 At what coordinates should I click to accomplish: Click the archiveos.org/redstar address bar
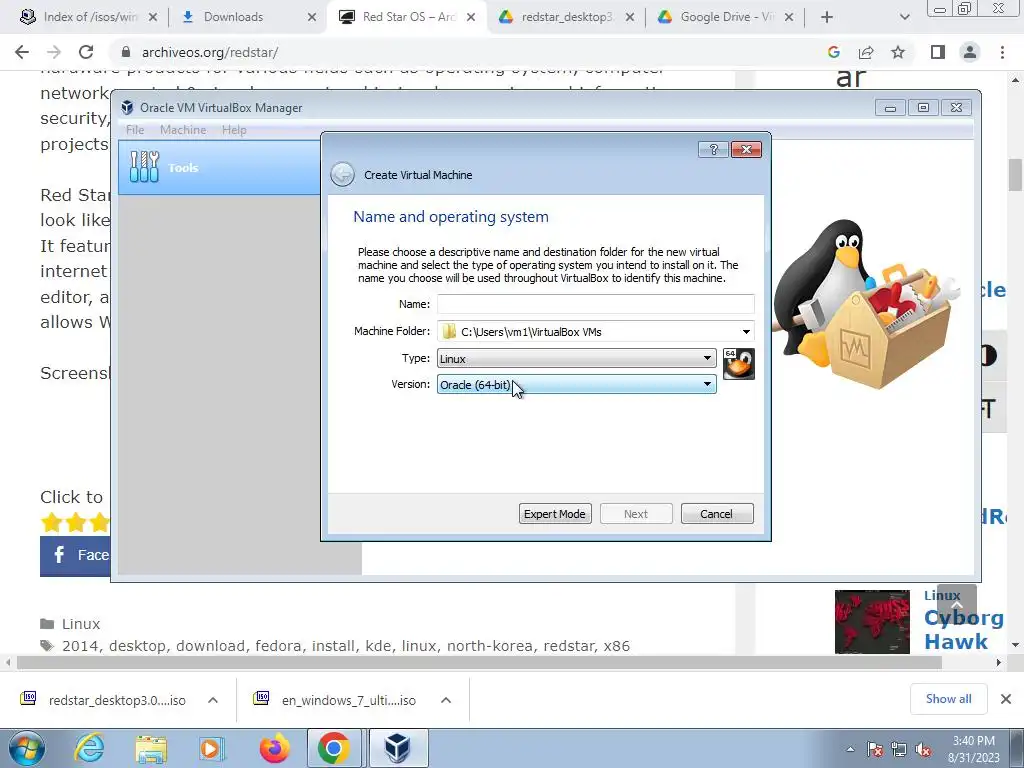click(x=470, y=52)
